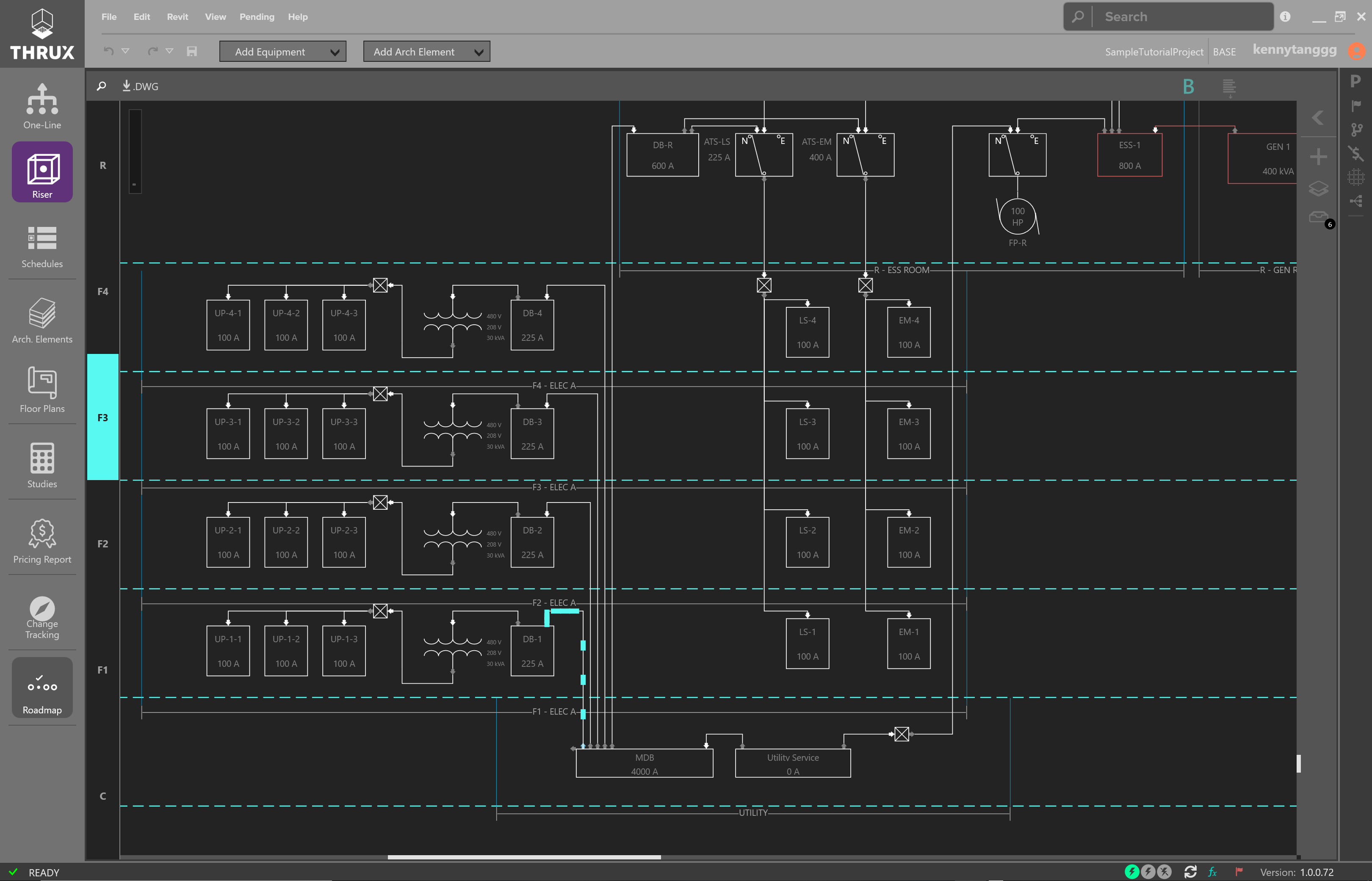Click the redo arrow icon
The height and width of the screenshot is (881, 1372).
152,52
